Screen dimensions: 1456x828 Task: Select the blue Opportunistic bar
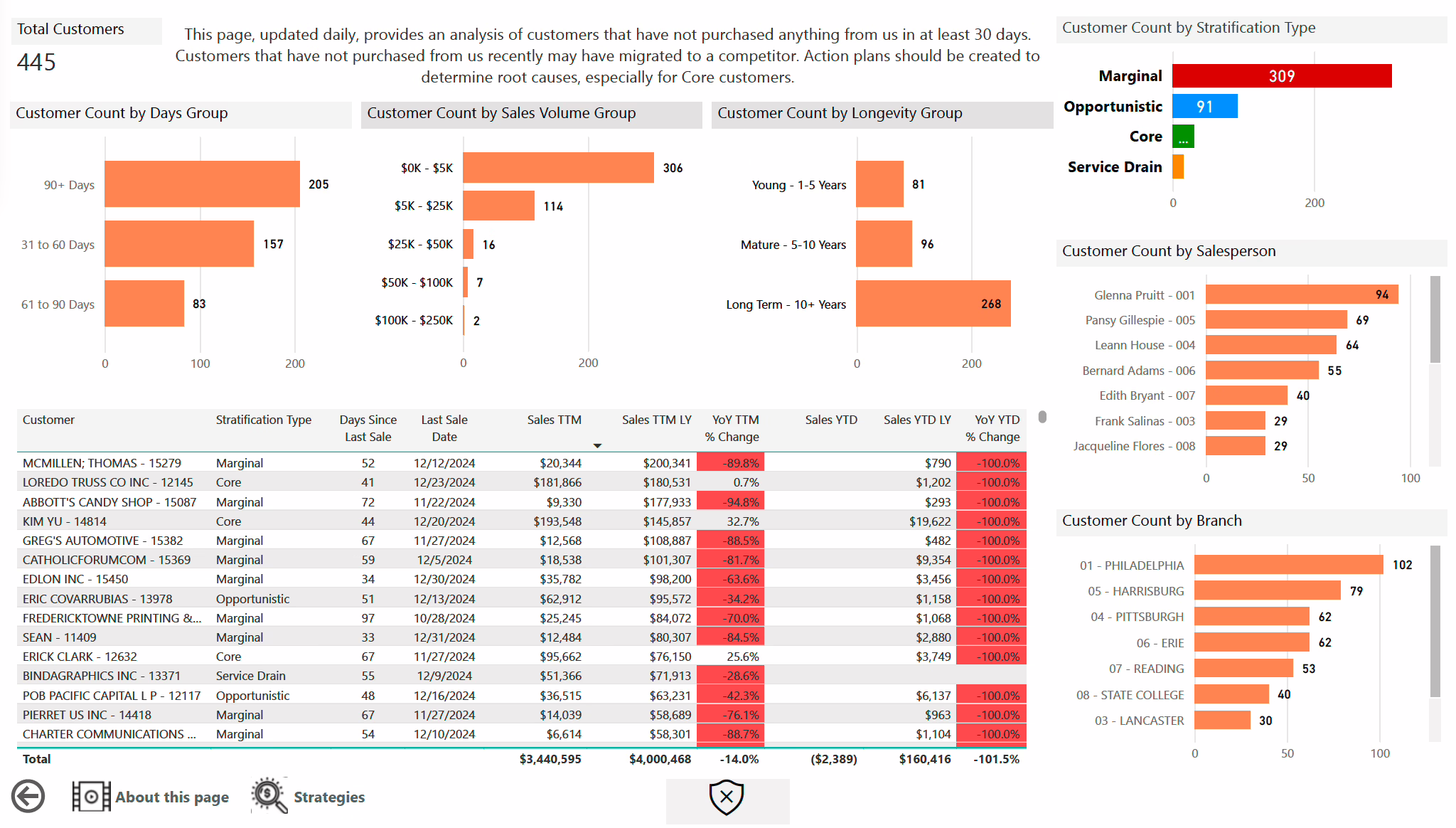point(1204,107)
